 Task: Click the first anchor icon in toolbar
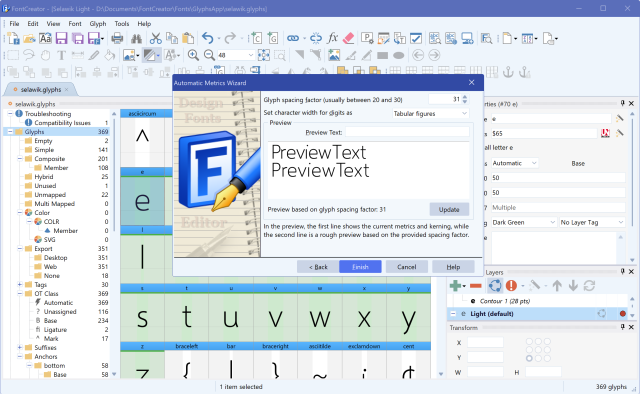[508, 72]
